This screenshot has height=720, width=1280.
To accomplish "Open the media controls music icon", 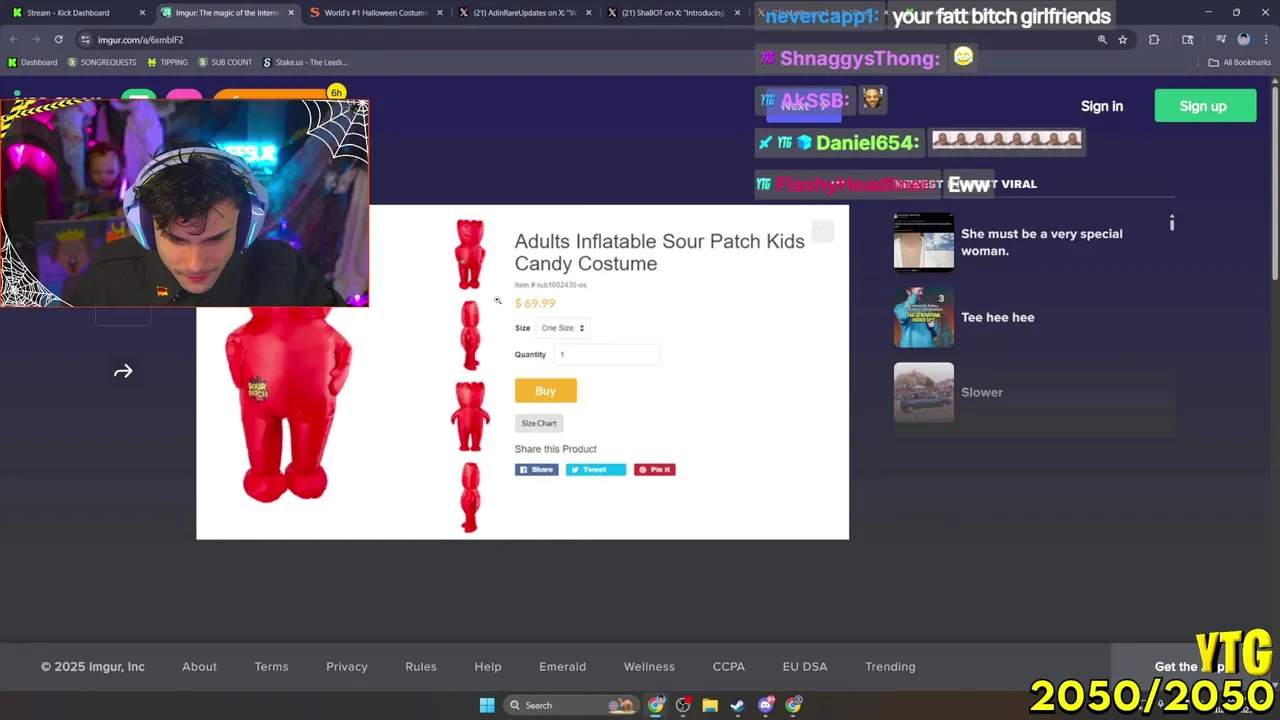I will click(1221, 39).
